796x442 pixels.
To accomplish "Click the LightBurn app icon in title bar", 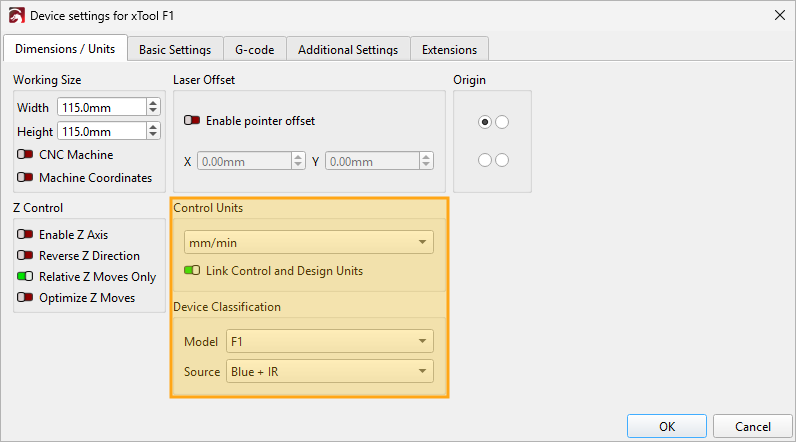I will [x=16, y=16].
